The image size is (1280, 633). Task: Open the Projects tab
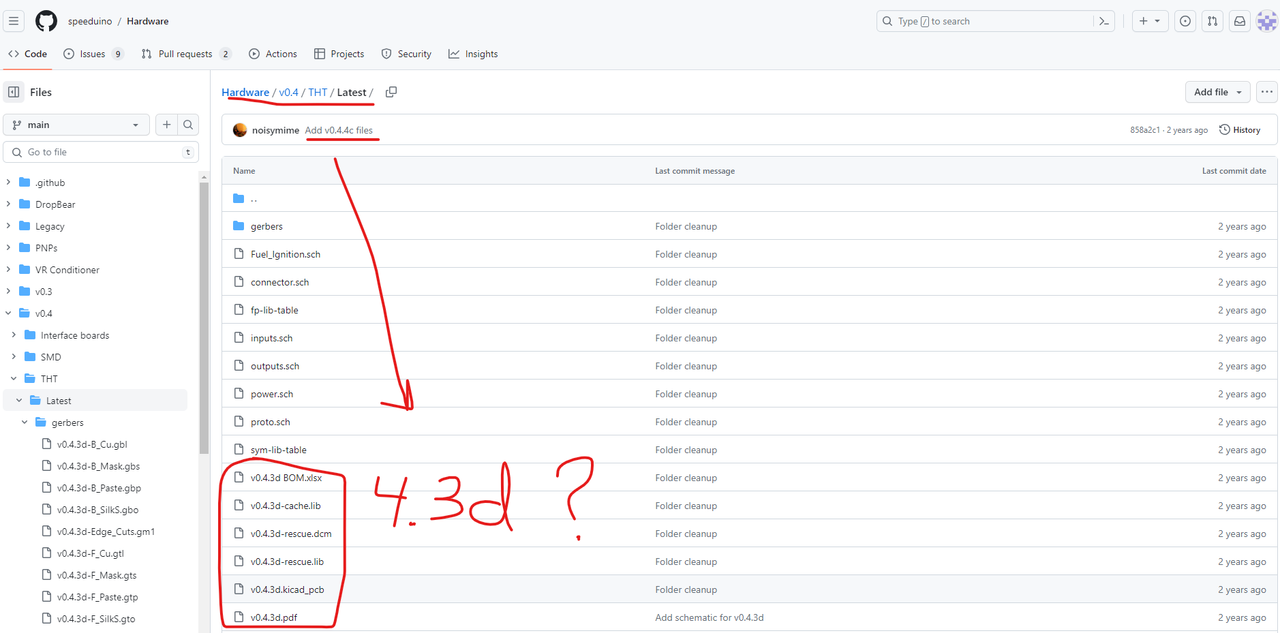(339, 54)
